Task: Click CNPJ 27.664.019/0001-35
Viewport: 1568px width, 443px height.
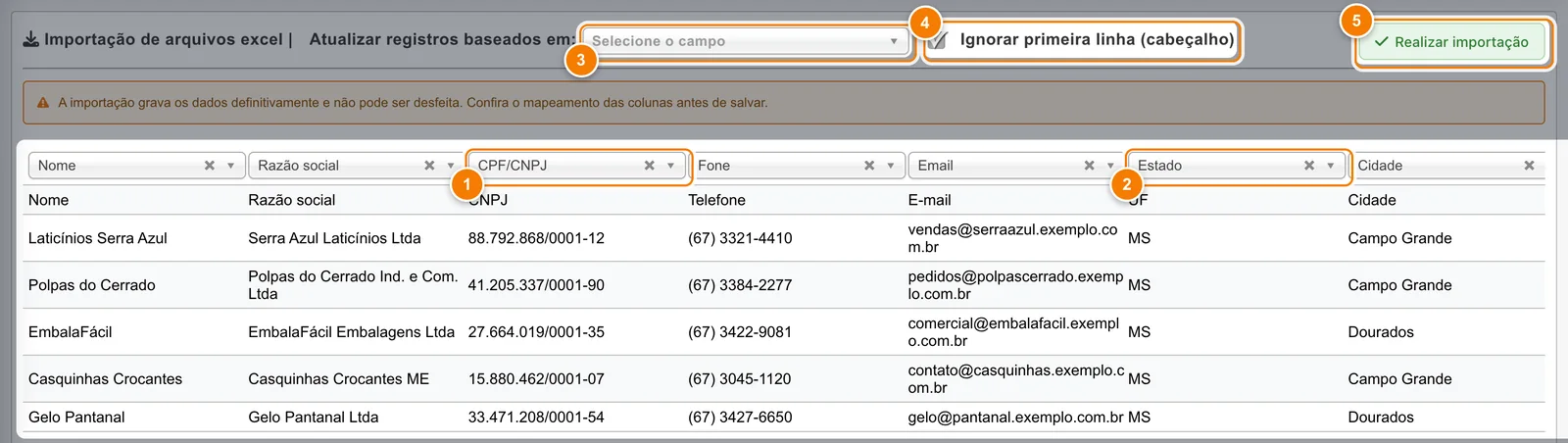Action: 536,332
